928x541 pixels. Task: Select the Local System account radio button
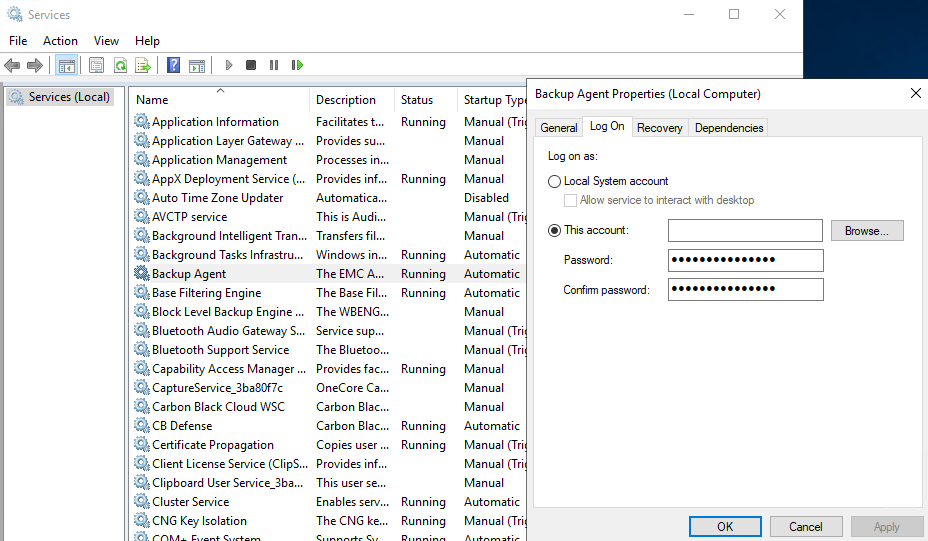coord(555,181)
